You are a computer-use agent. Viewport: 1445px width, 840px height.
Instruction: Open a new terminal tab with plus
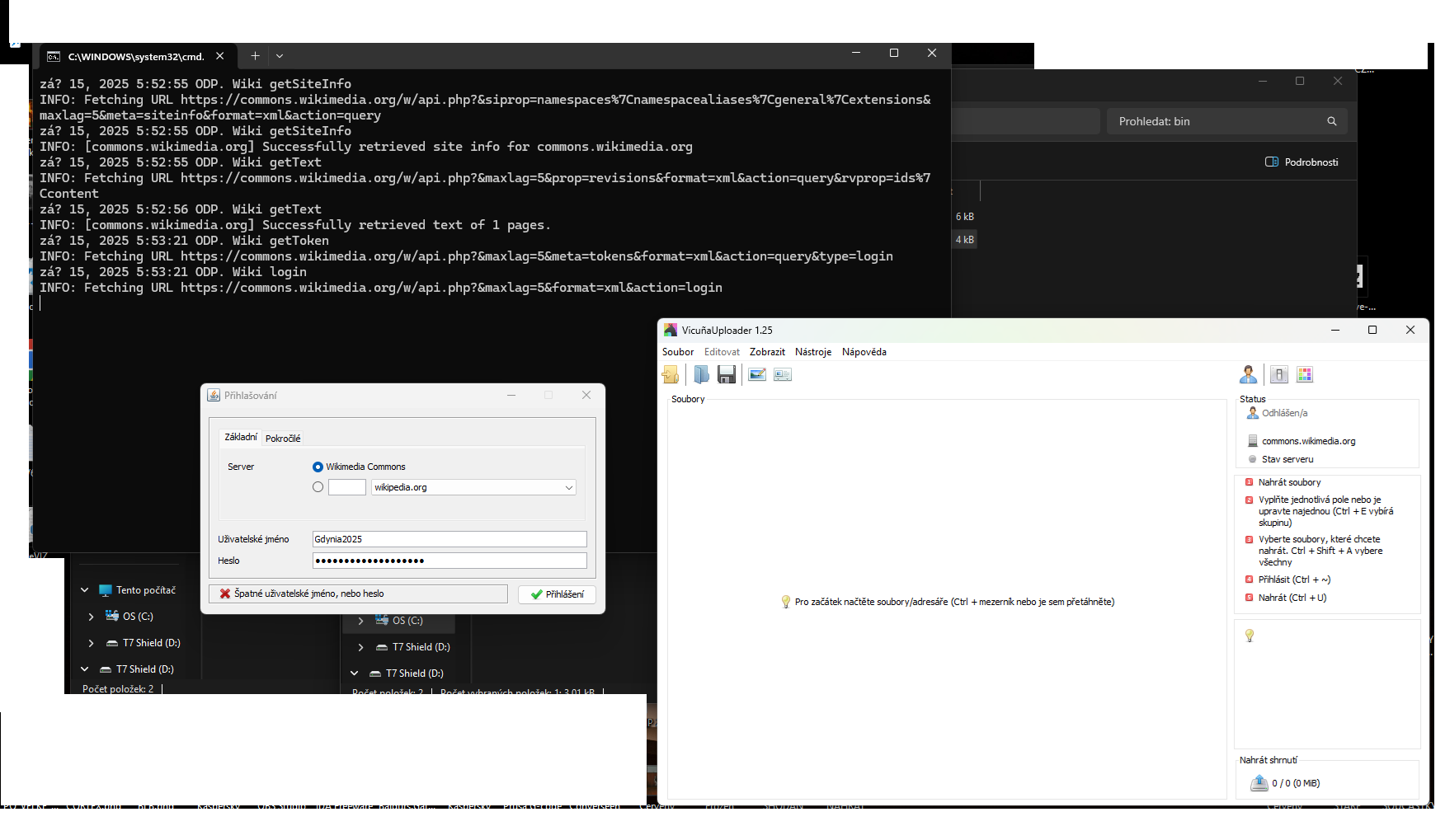pos(256,56)
